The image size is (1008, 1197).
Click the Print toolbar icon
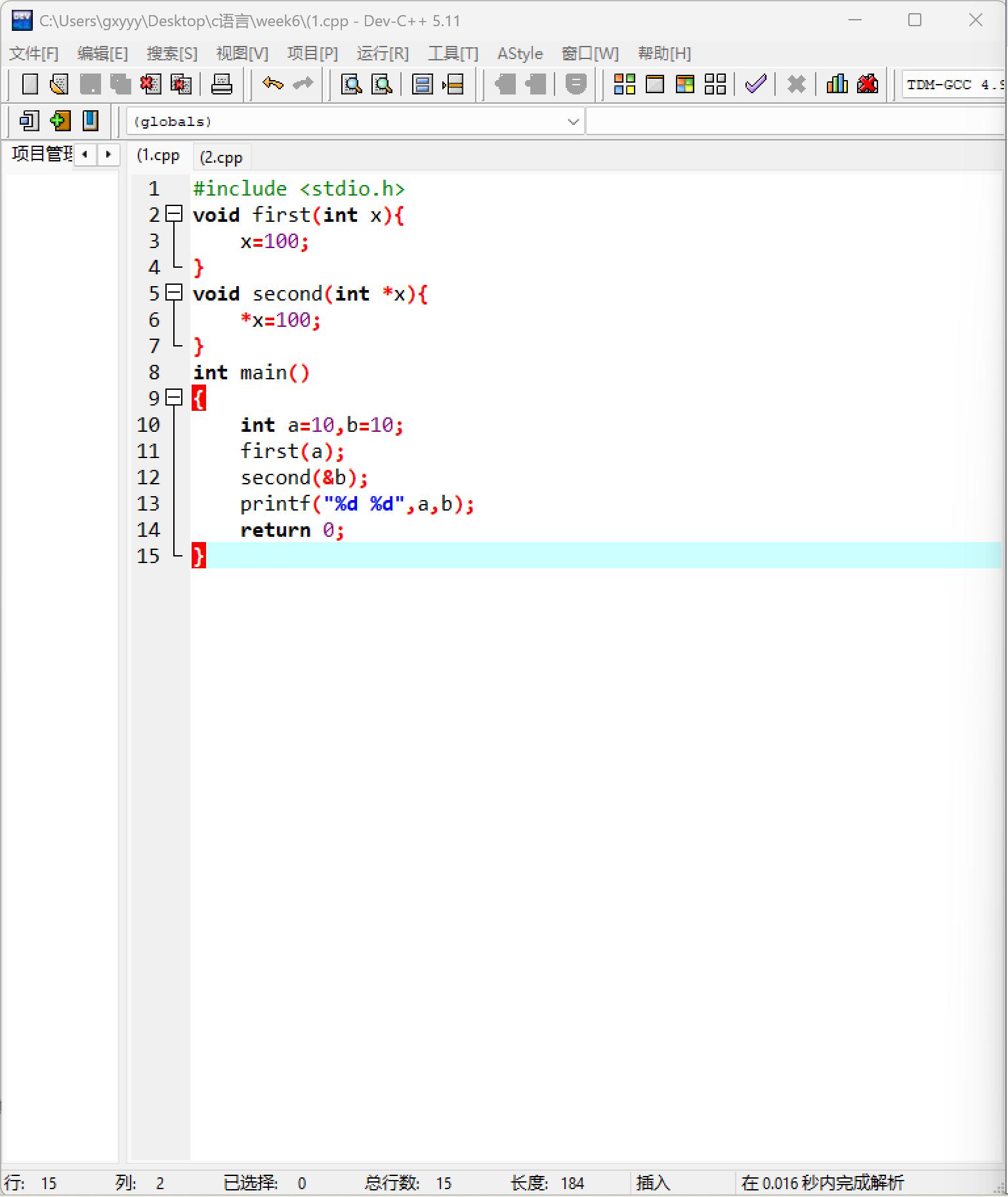(221, 84)
